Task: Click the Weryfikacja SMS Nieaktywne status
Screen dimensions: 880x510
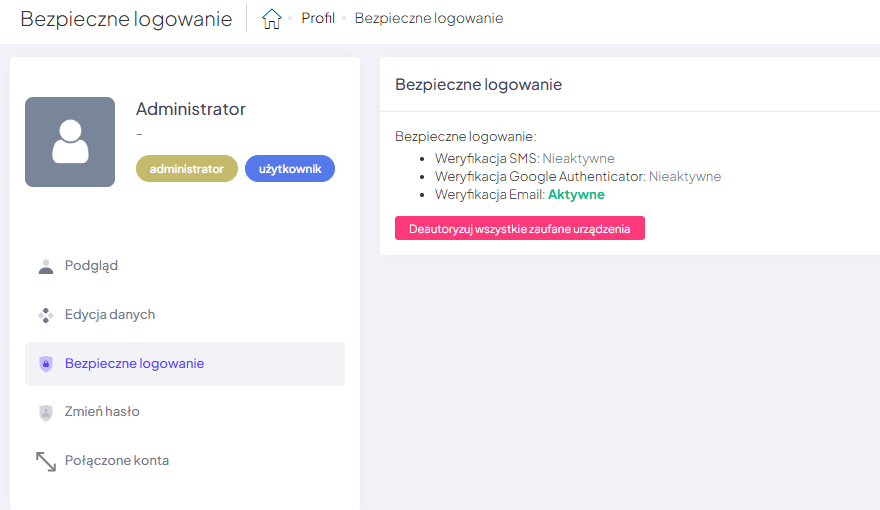Action: coord(578,158)
